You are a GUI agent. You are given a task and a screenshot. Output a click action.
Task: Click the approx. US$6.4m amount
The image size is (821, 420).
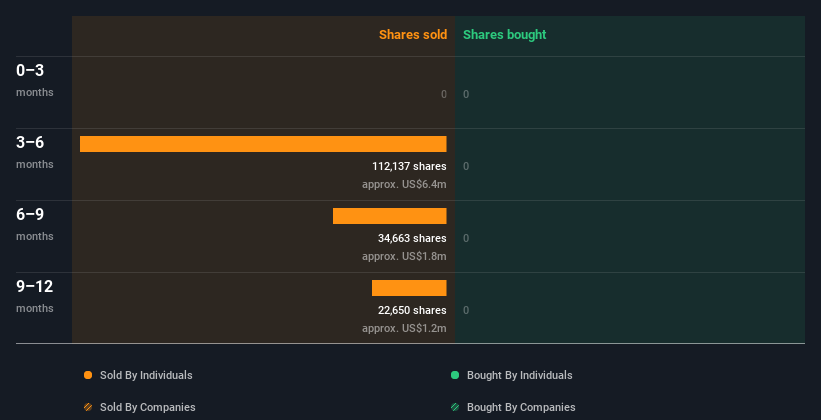[x=404, y=184]
